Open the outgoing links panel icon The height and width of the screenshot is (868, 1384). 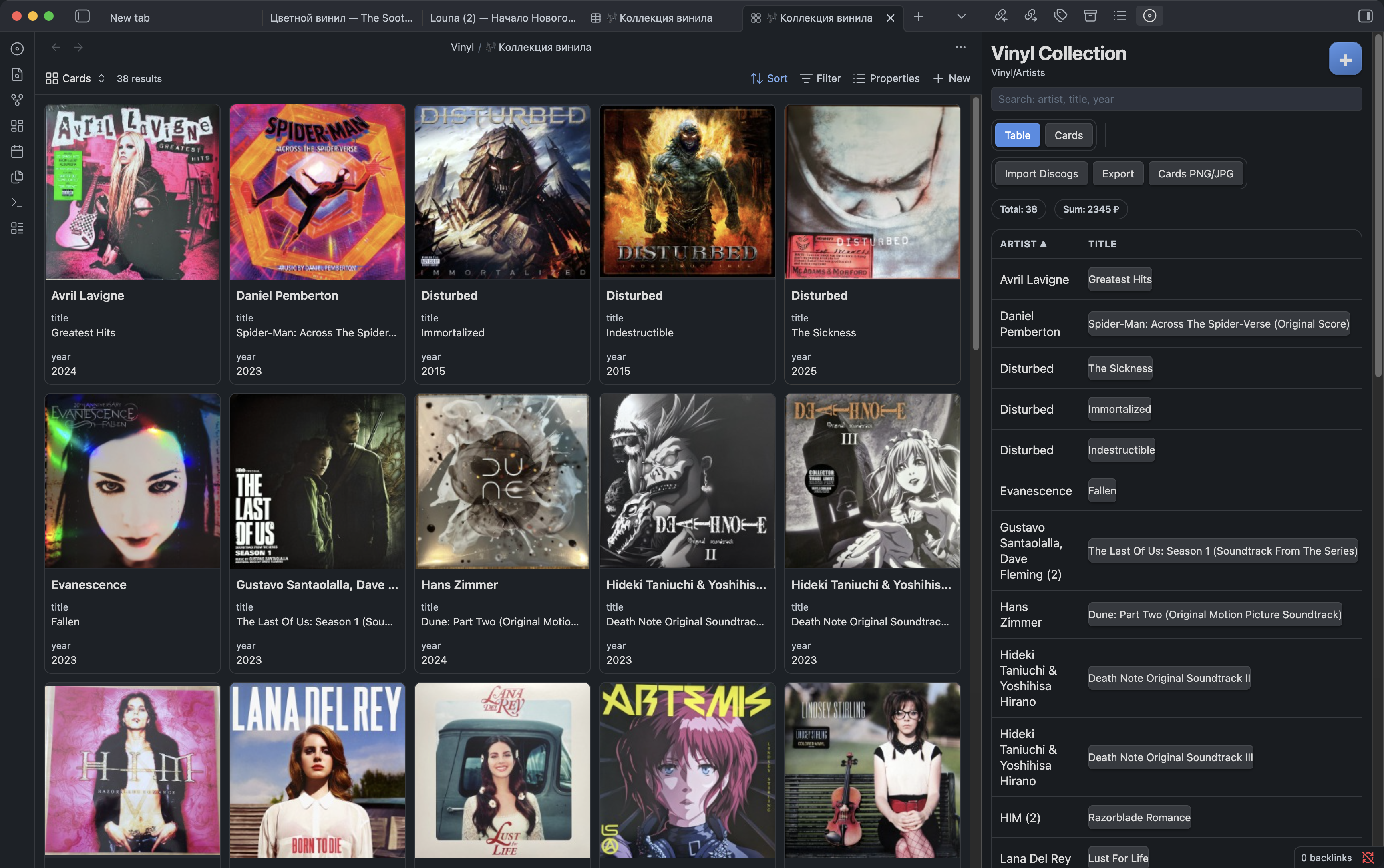[1031, 16]
